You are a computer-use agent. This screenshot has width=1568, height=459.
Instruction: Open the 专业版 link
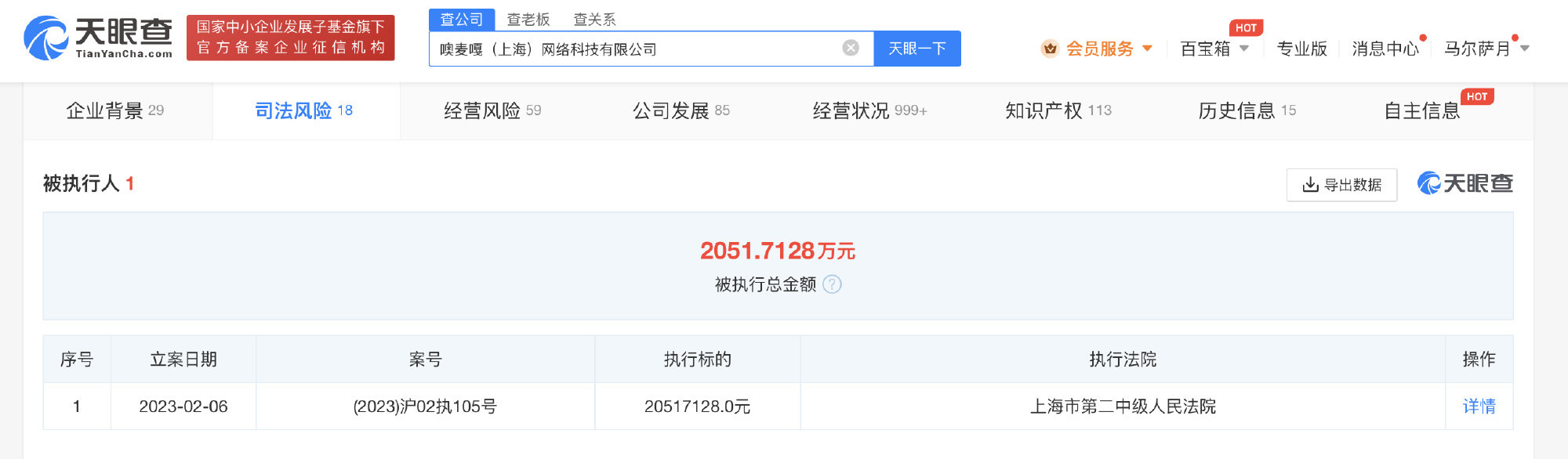pos(1302,49)
